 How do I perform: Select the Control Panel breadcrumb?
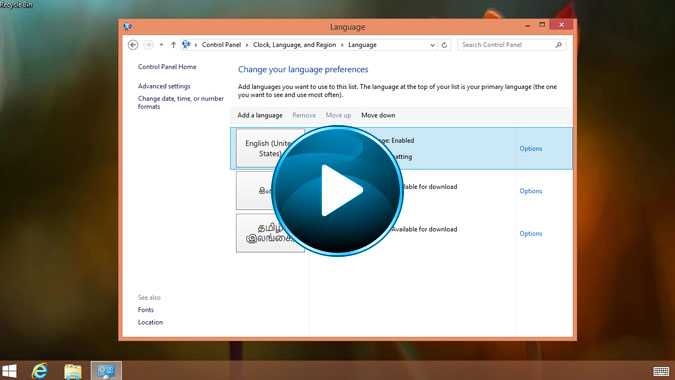click(x=221, y=45)
